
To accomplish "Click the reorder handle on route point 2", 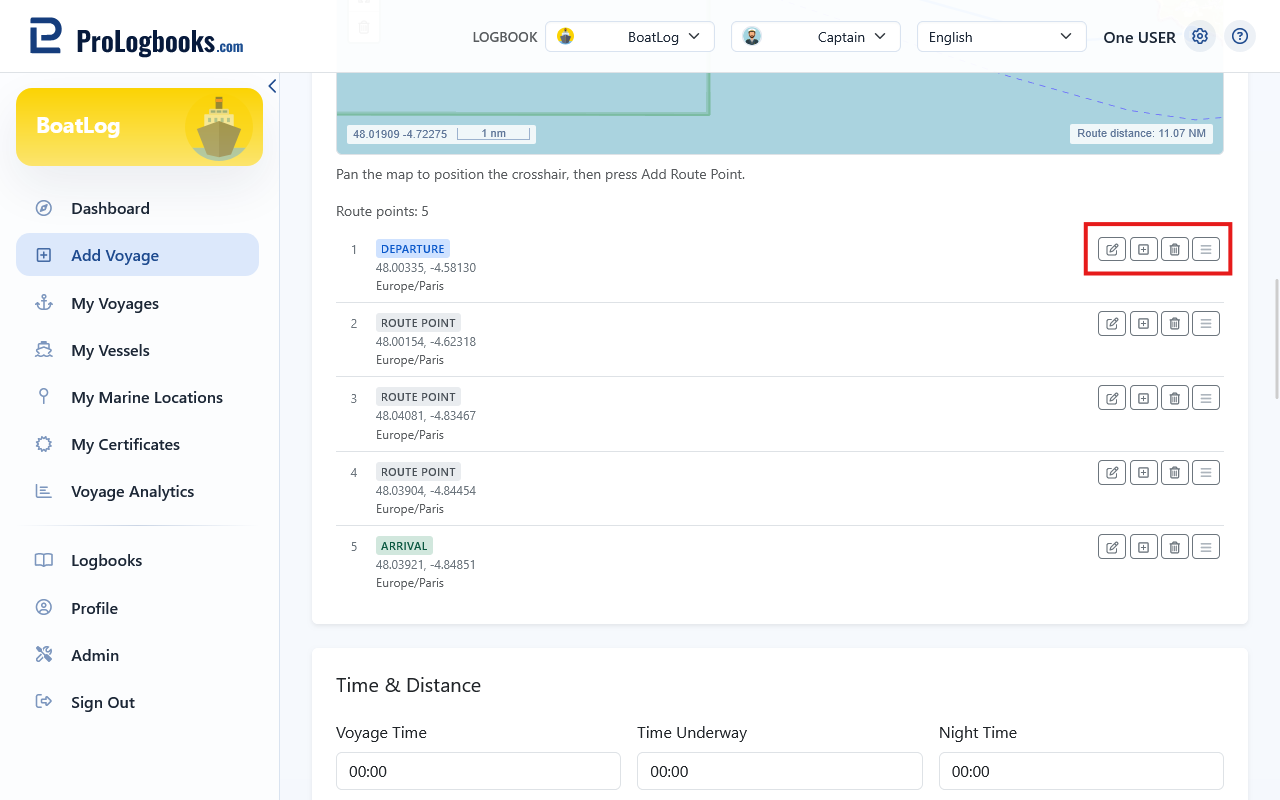I will click(x=1206, y=323).
